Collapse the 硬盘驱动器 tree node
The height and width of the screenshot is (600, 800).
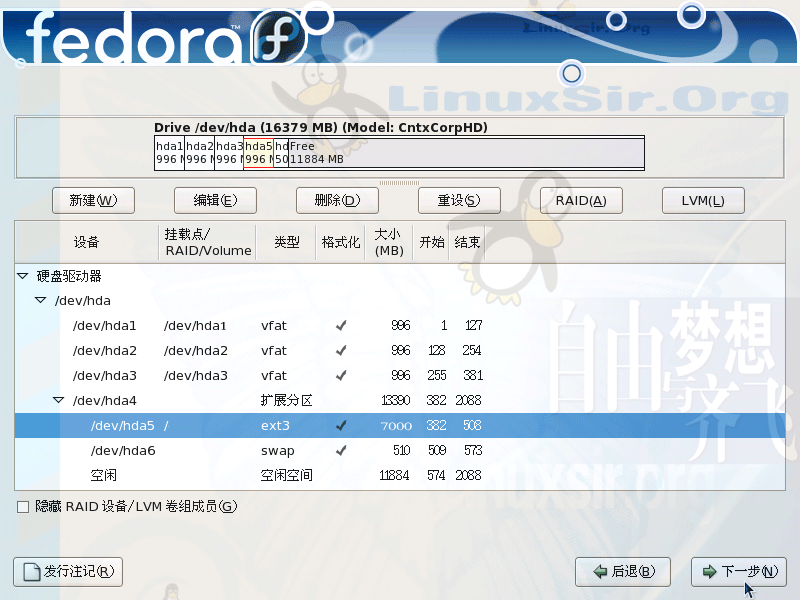click(x=22, y=276)
